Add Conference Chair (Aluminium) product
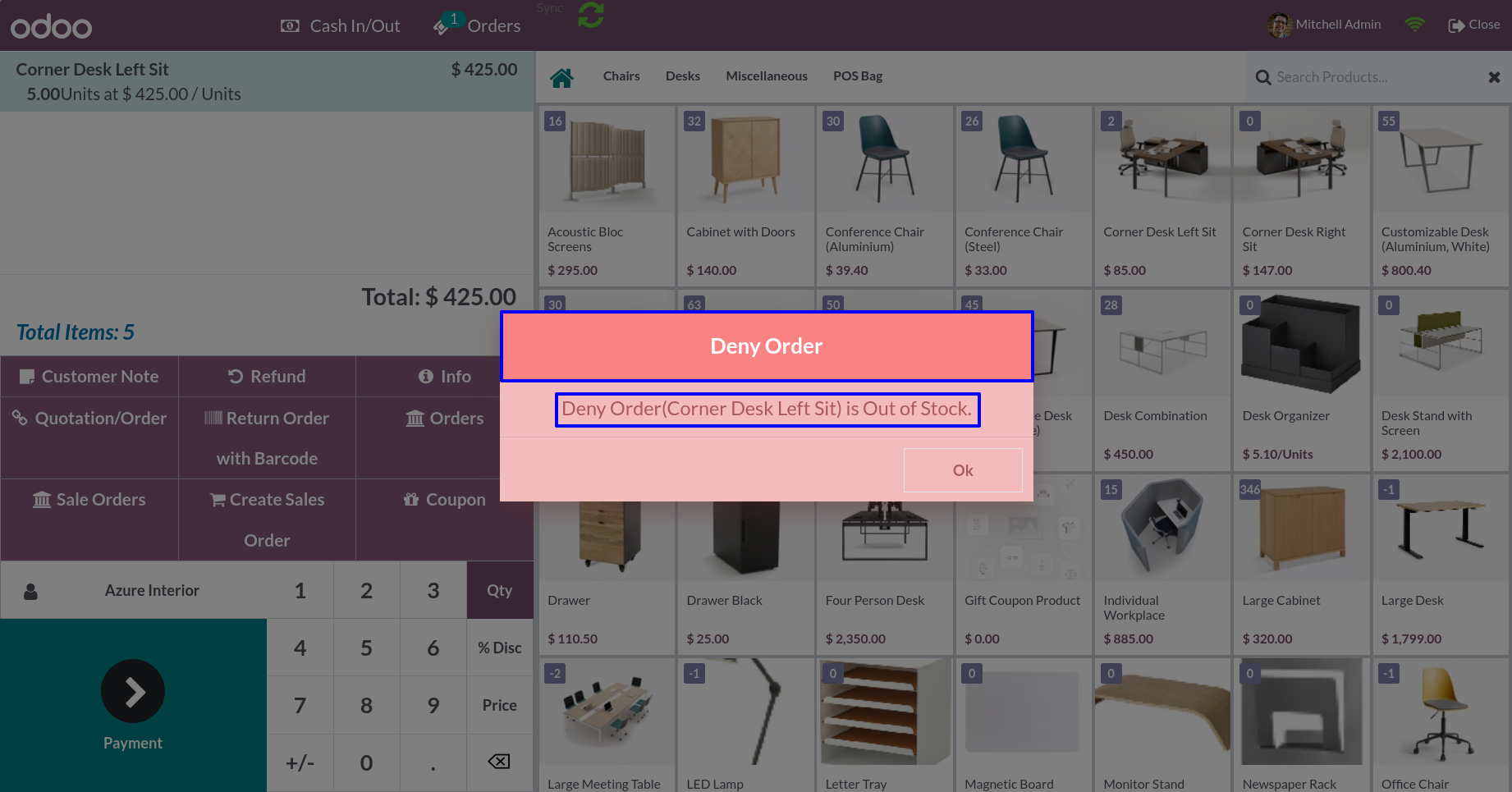Image resolution: width=1512 pixels, height=792 pixels. 885,196
